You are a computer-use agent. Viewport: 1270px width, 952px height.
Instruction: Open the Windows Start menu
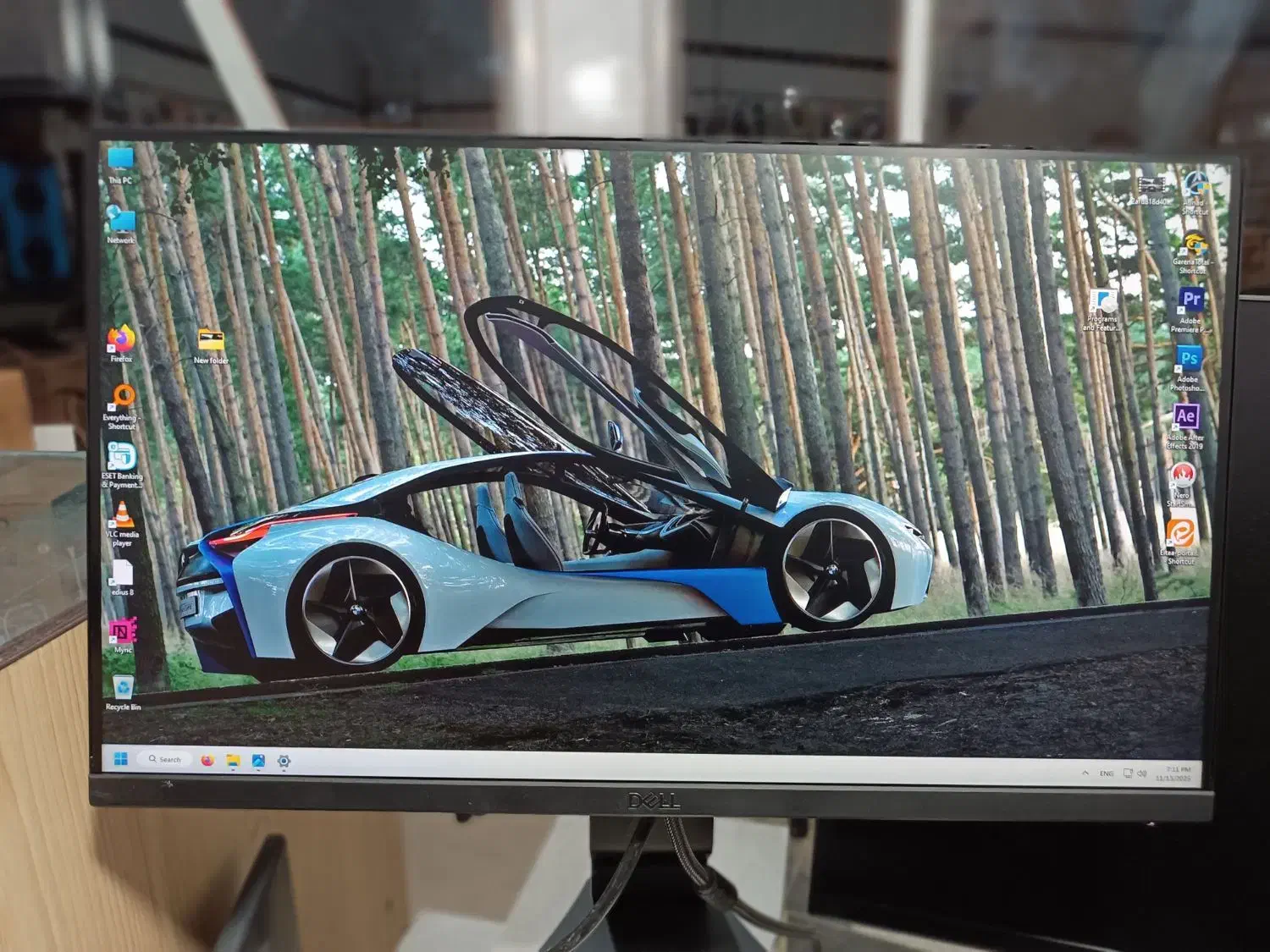pyautogui.click(x=120, y=759)
